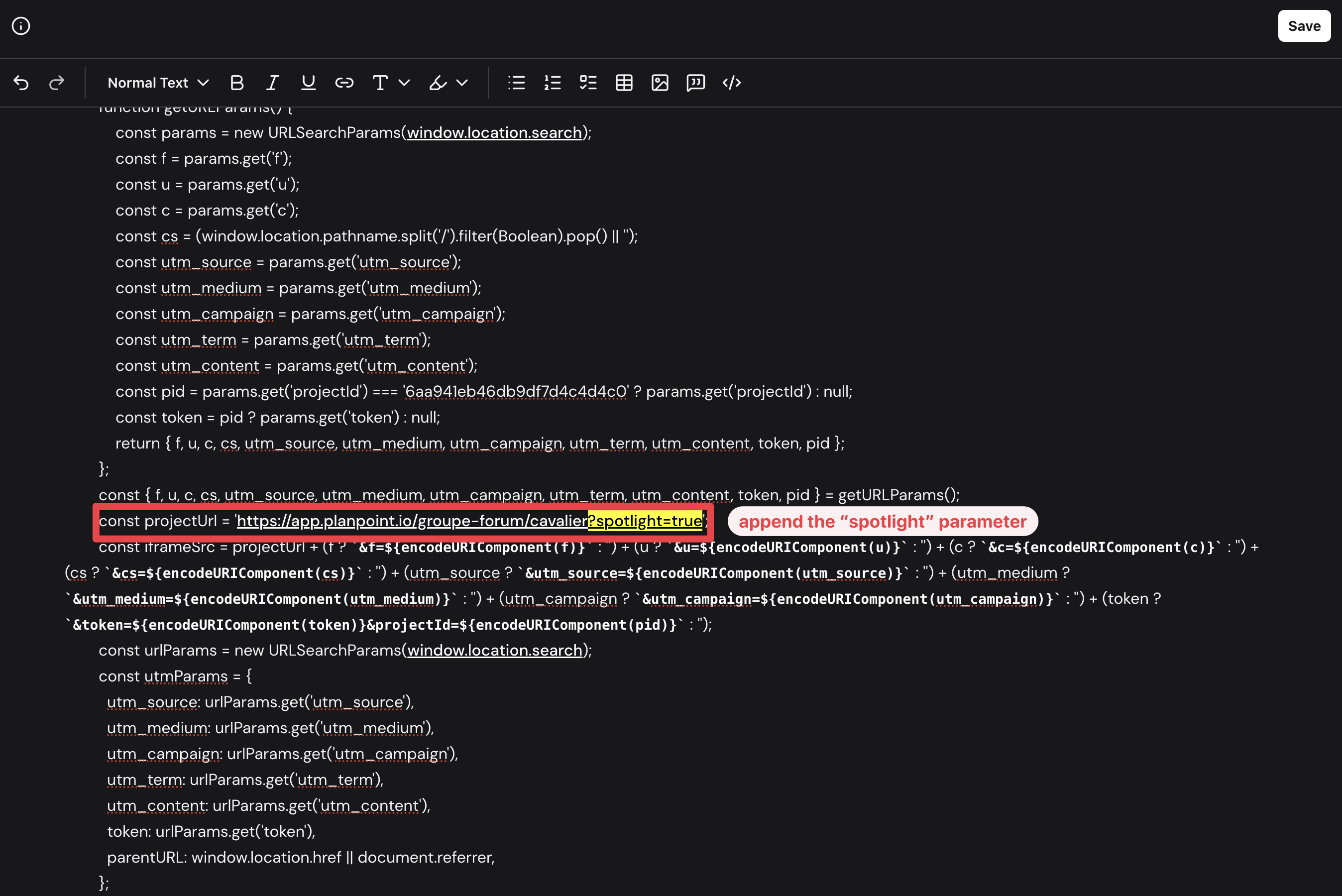Click the info icon in the header

tap(21, 26)
